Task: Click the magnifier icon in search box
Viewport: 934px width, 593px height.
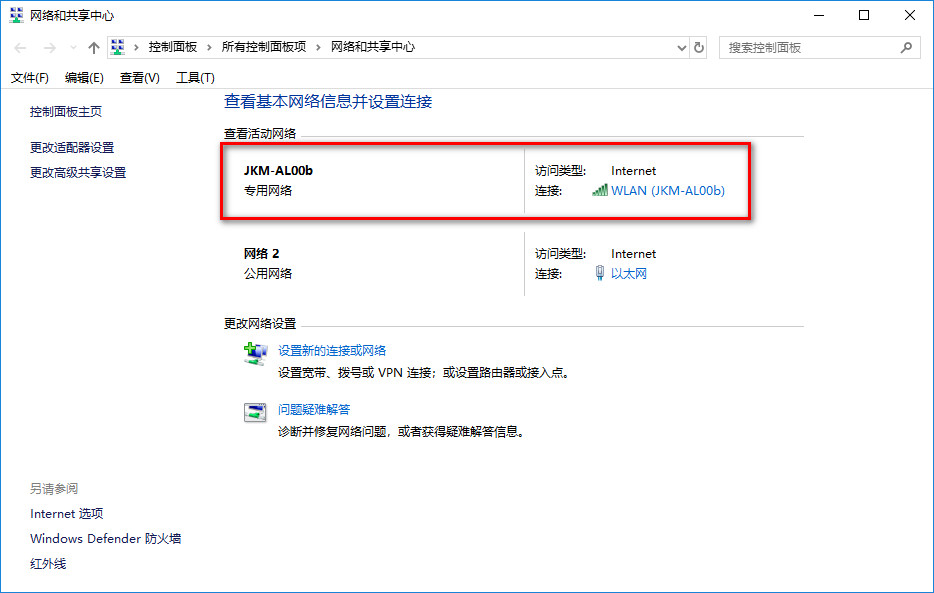Action: pyautogui.click(x=905, y=46)
